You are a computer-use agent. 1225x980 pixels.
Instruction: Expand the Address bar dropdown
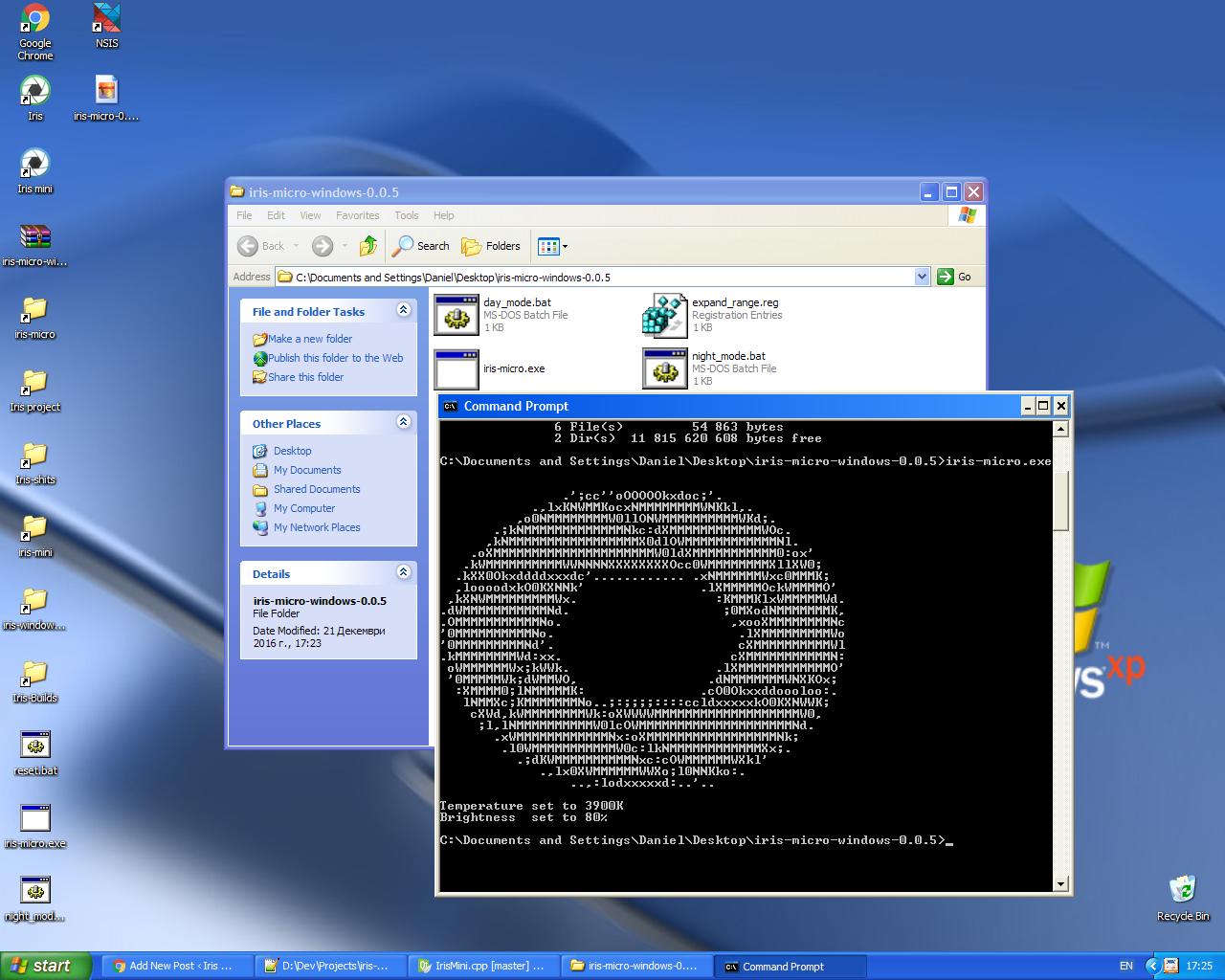[922, 277]
